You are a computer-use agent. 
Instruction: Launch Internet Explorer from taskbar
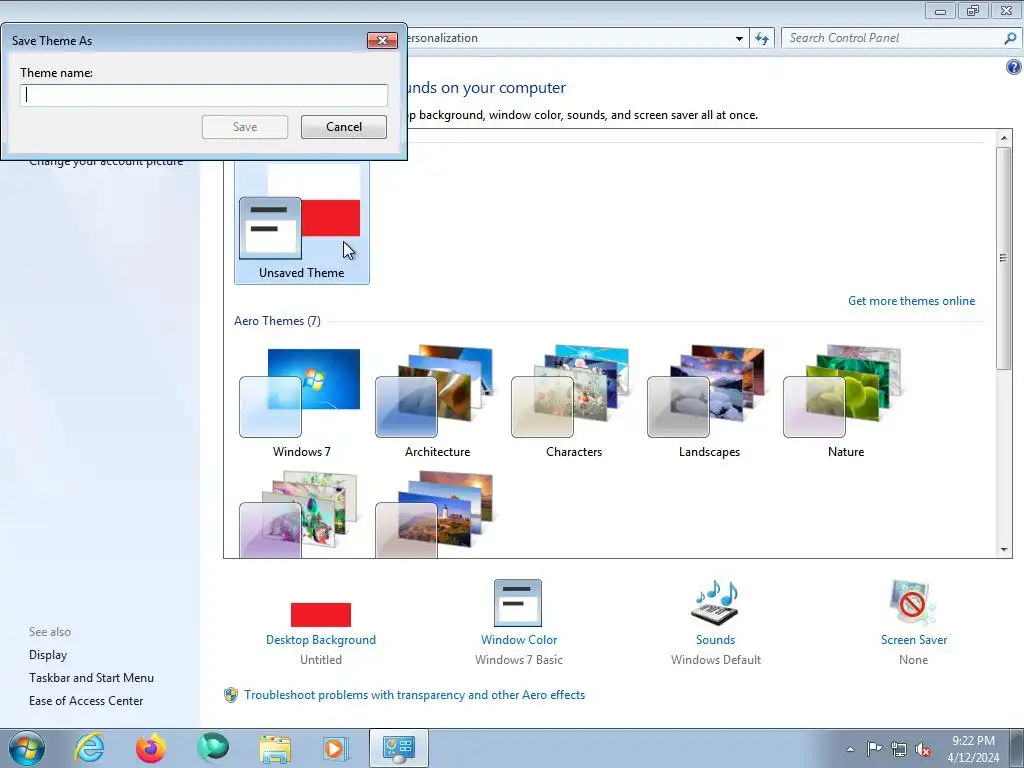(x=89, y=748)
